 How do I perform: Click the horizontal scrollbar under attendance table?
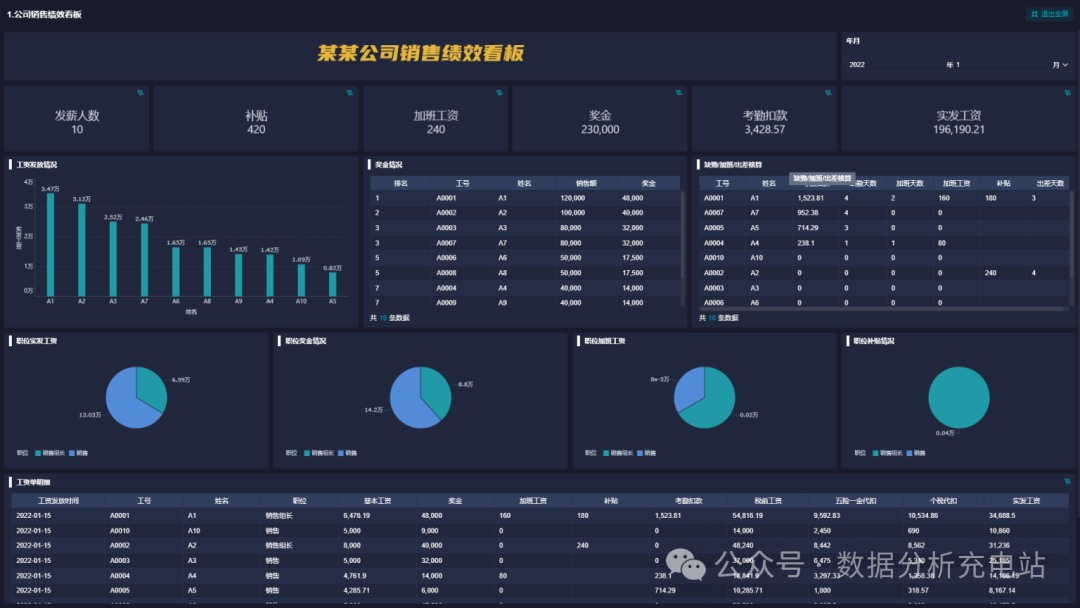click(x=883, y=308)
